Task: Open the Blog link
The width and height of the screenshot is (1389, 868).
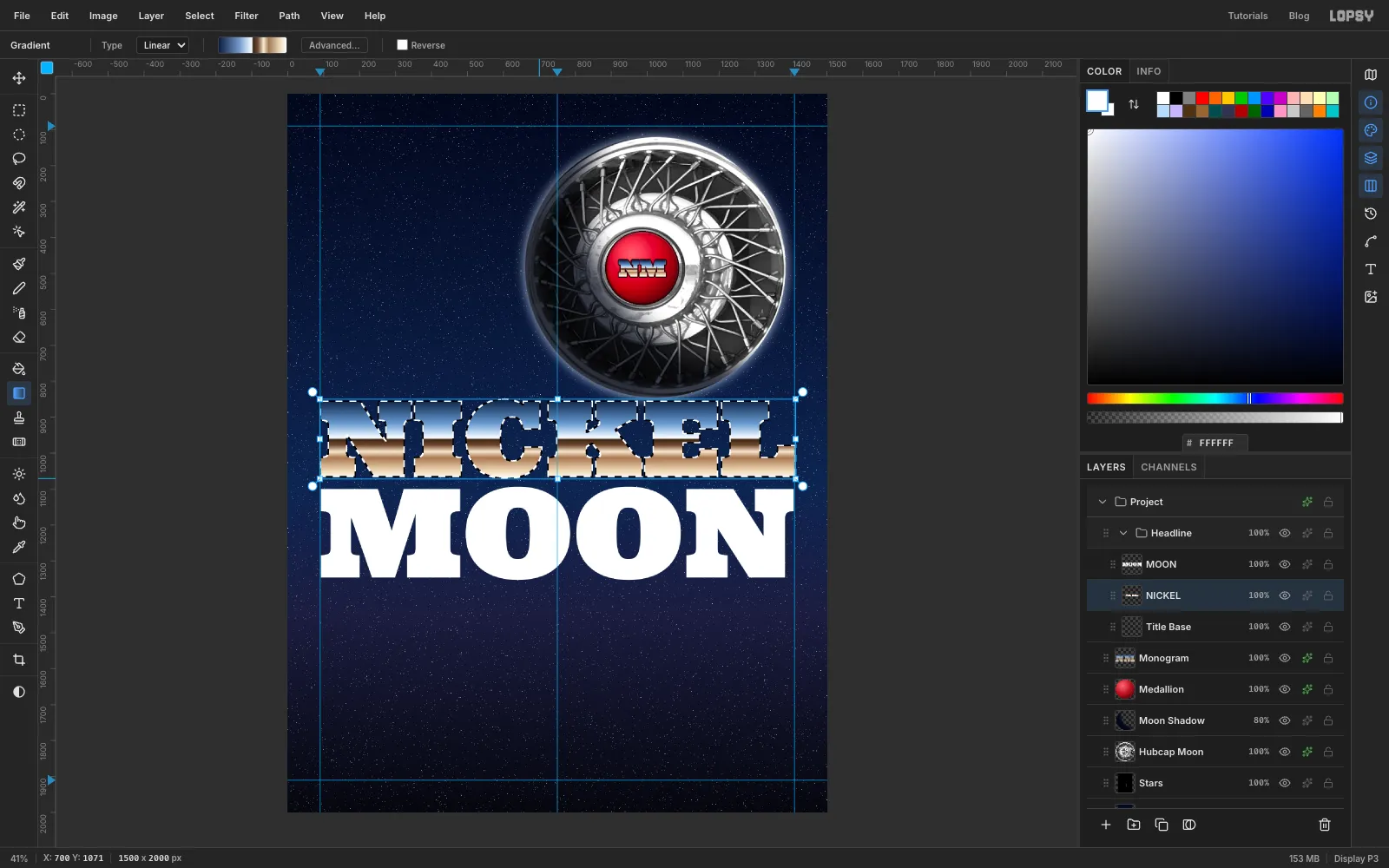Action: pos(1299,16)
